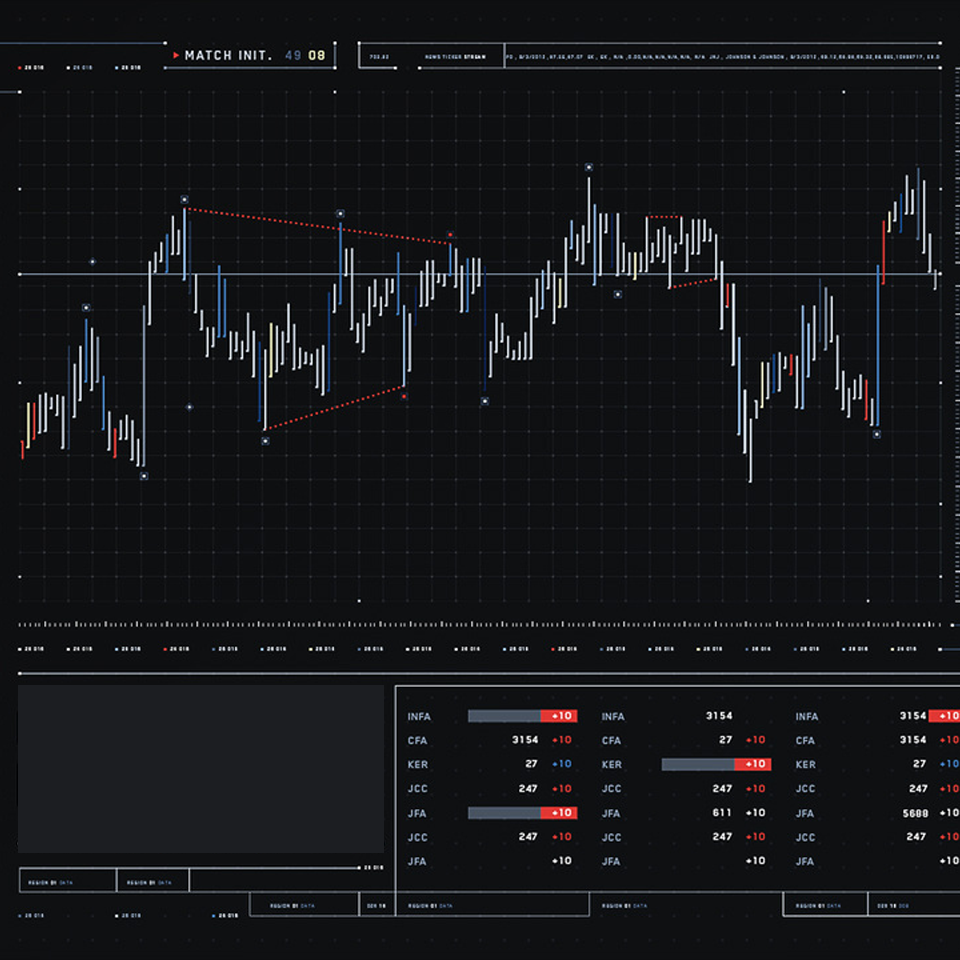Select value 3154 in second column INFA row
Viewport: 960px width, 960px height.
coord(719,716)
